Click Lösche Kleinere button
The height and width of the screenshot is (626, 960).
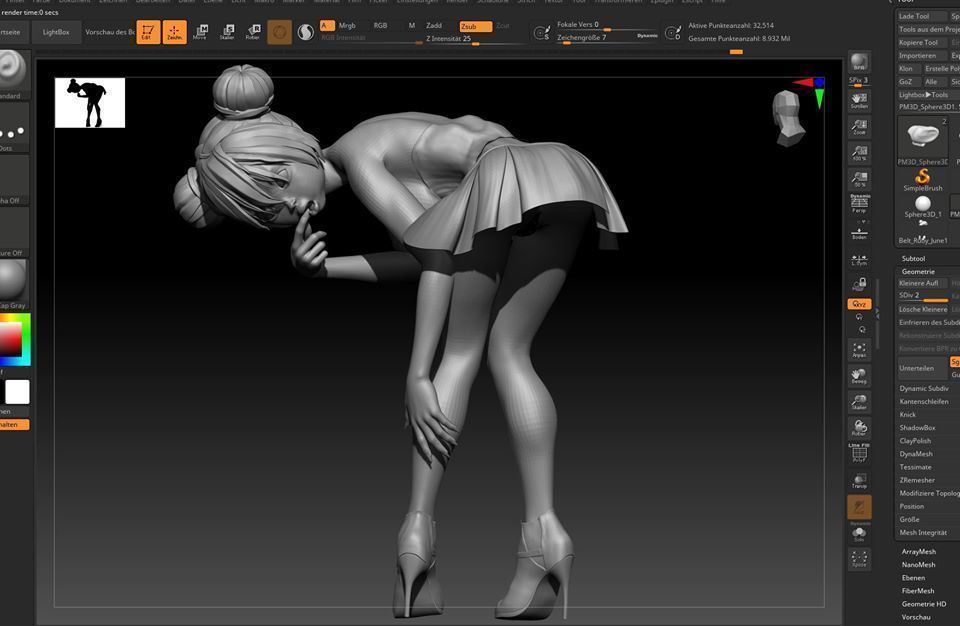coord(921,309)
